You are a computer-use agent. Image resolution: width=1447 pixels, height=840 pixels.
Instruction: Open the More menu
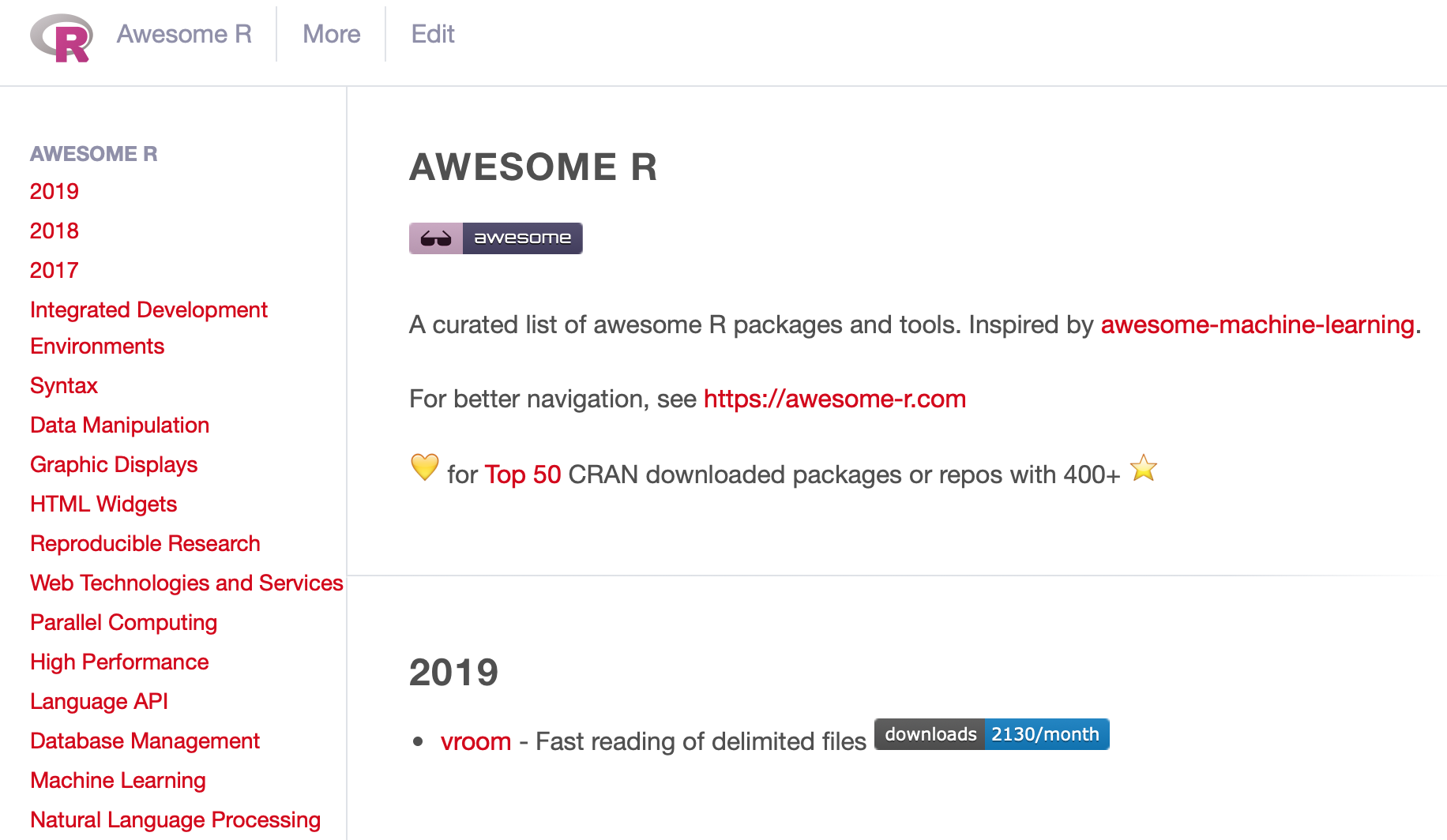click(331, 34)
